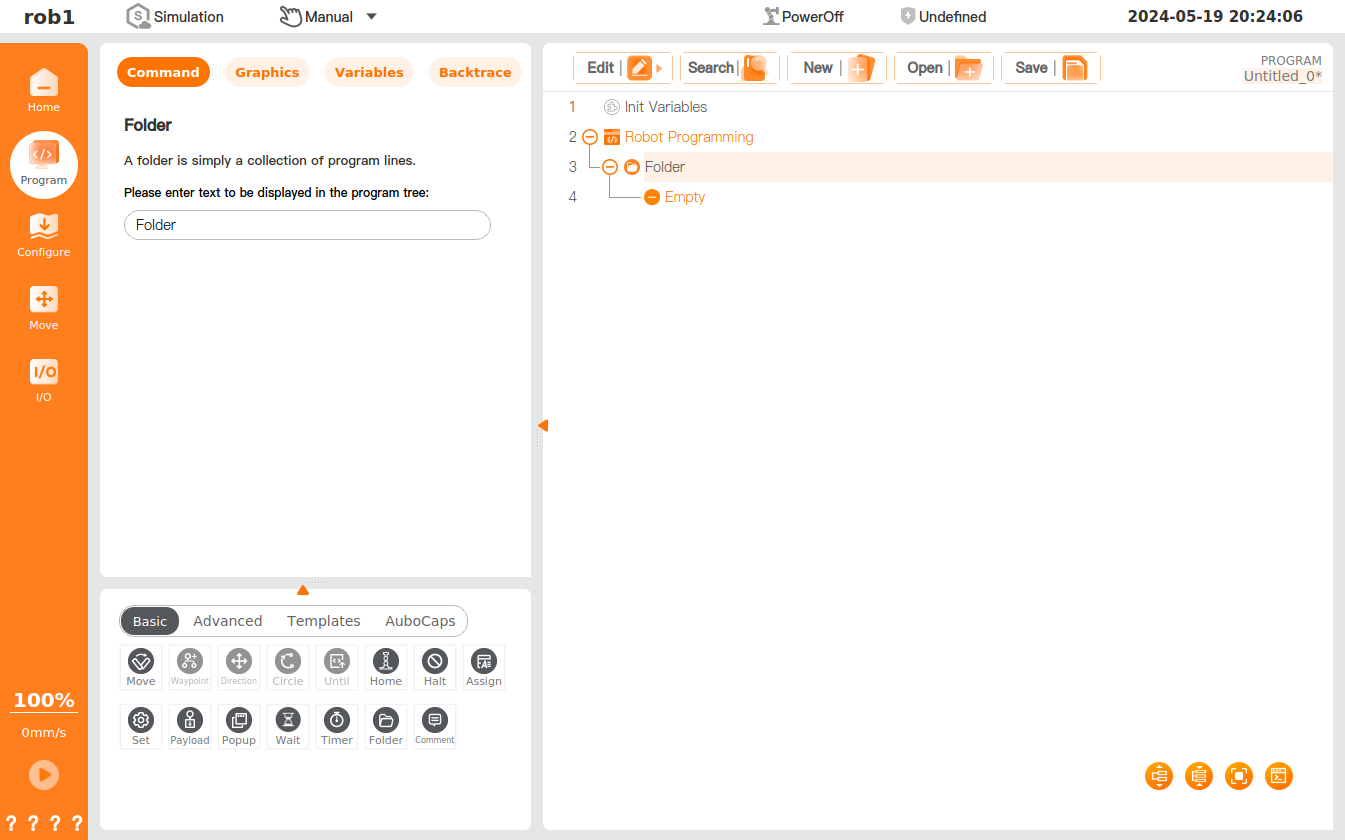
Task: Add an Assign command
Action: point(484,666)
